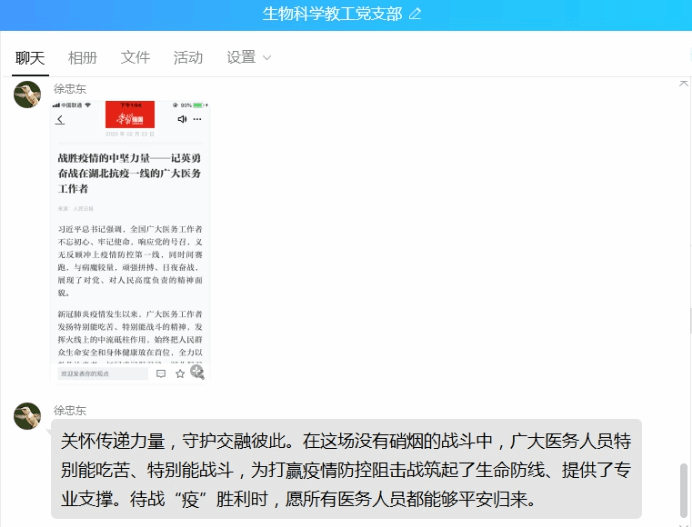Click sender name 徐忠东 above text message
Viewport: 692px width, 527px height.
69,410
